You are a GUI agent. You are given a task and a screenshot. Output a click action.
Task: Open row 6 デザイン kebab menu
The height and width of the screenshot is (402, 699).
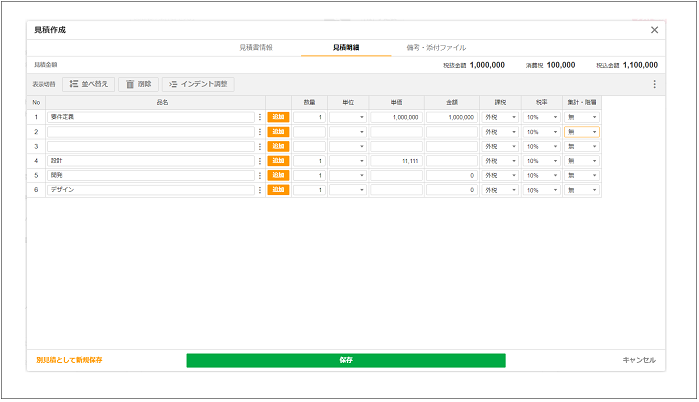260,189
